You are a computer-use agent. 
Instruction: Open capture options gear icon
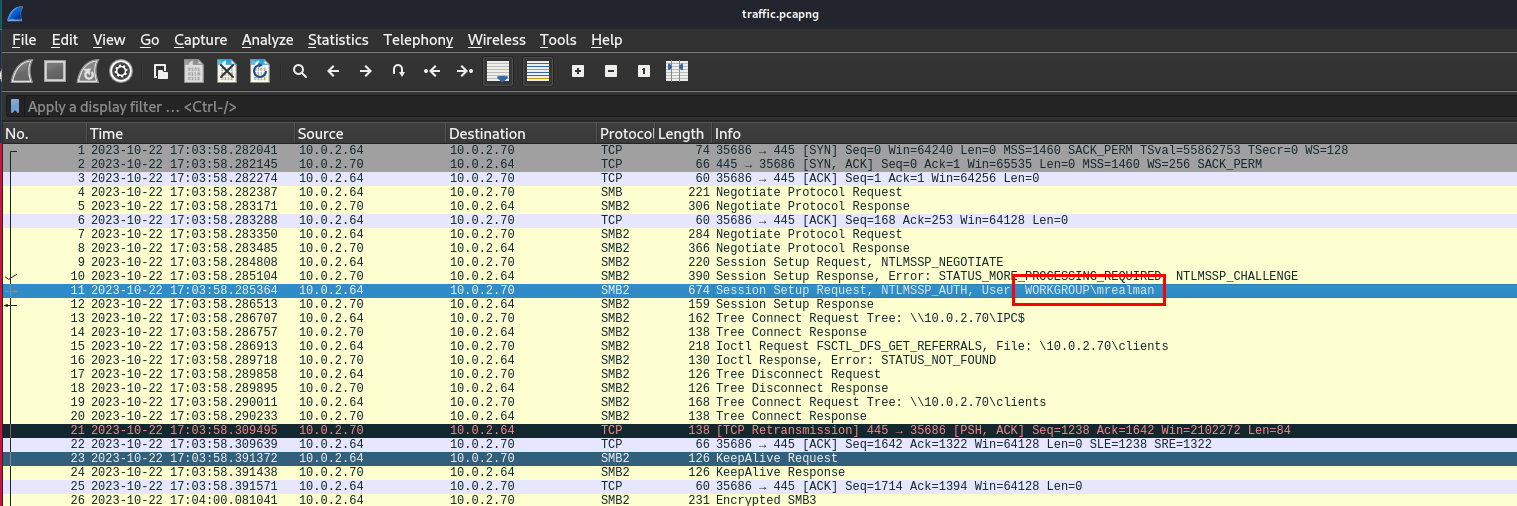point(121,71)
